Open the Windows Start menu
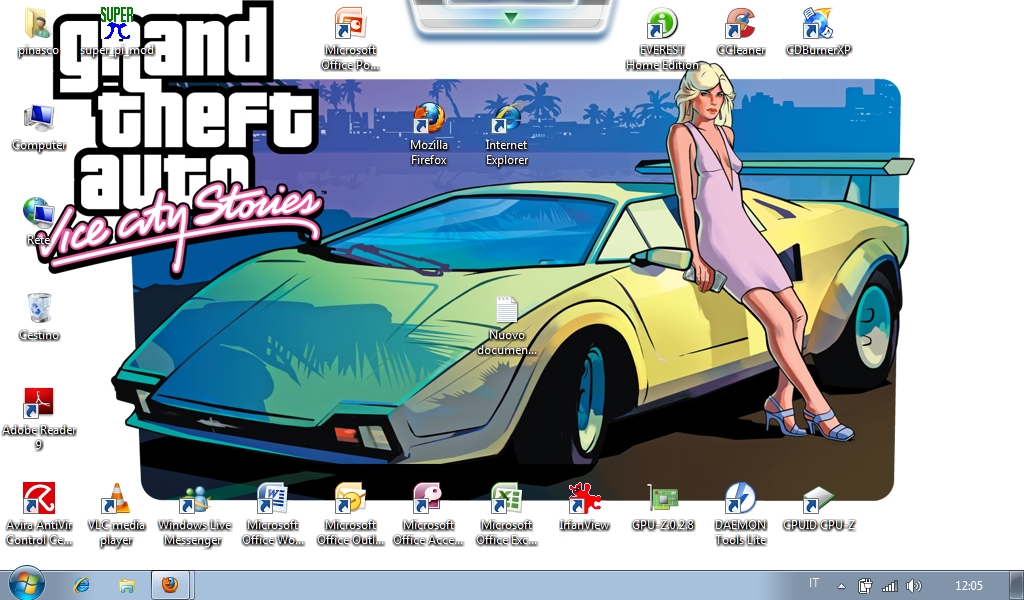The height and width of the screenshot is (600, 1024). [x=26, y=584]
